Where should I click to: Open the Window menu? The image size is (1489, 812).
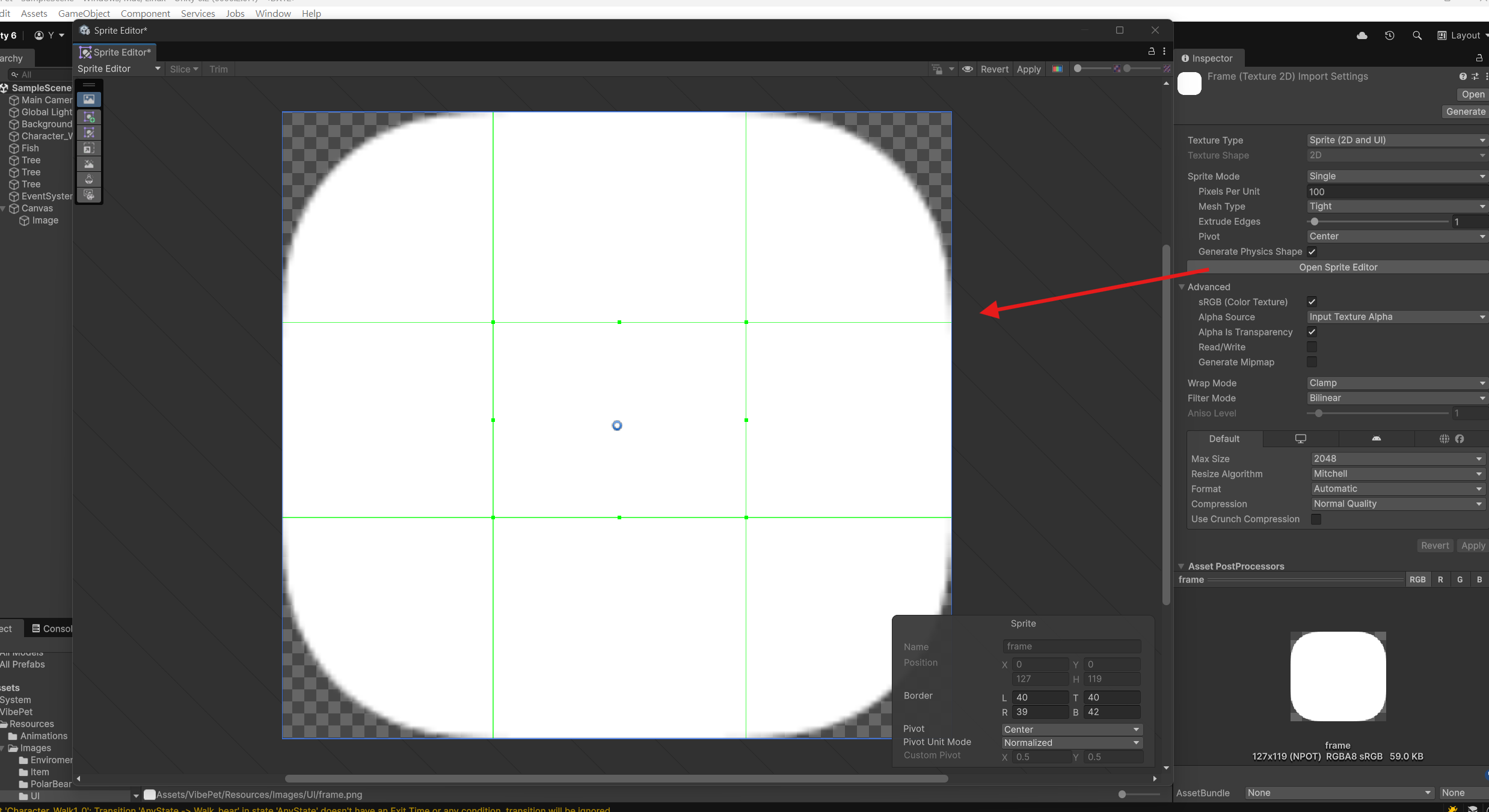tap(273, 13)
